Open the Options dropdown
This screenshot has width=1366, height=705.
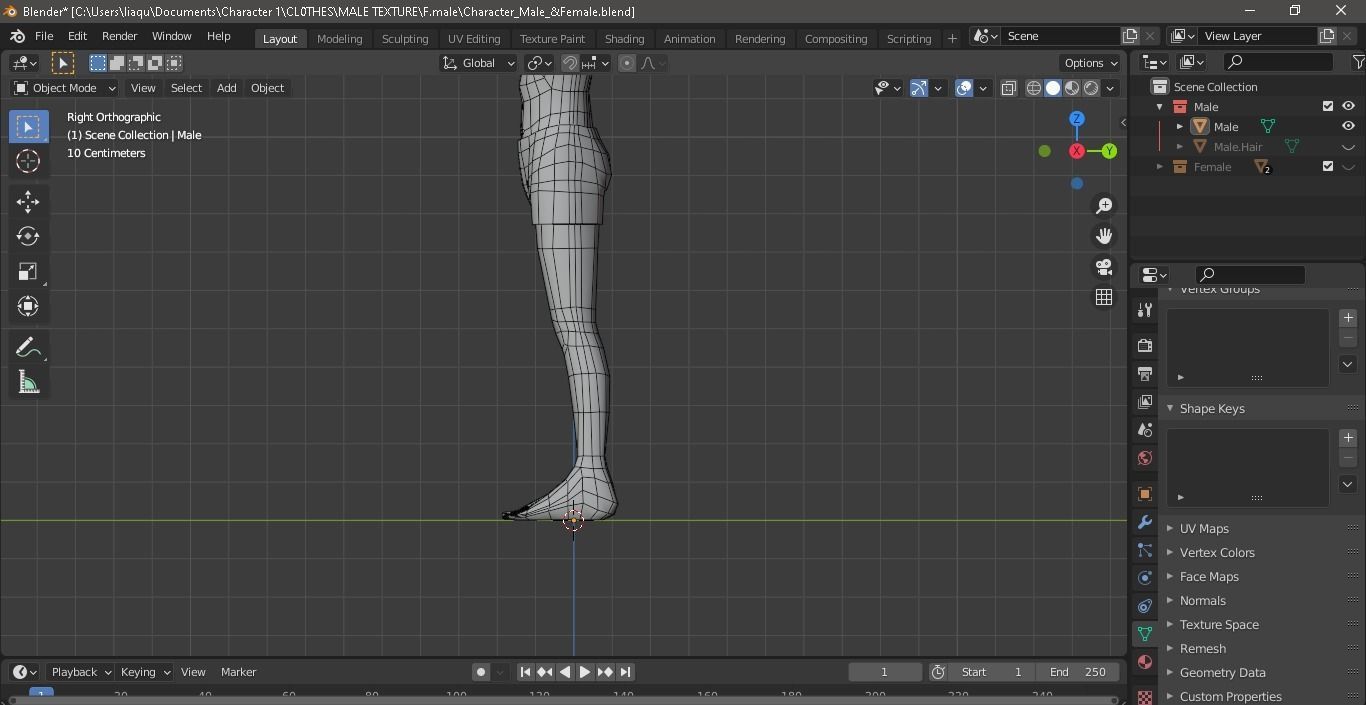(x=1091, y=63)
